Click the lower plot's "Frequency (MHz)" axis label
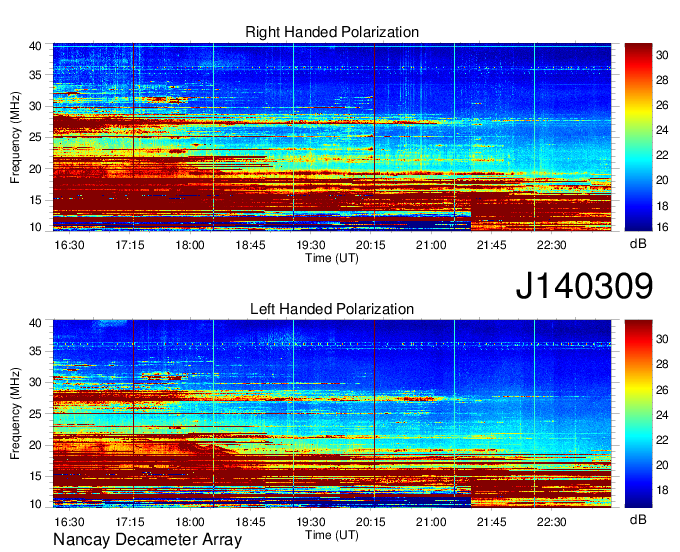This screenshot has width=680, height=552. click(x=15, y=414)
